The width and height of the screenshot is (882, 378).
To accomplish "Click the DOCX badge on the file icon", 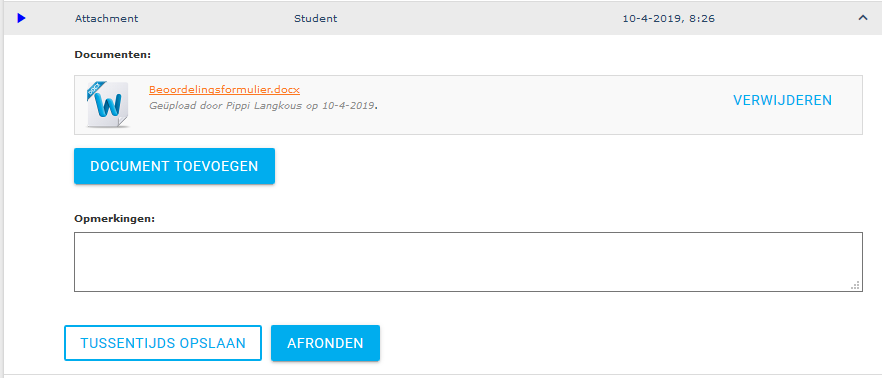I will pyautogui.click(x=93, y=89).
